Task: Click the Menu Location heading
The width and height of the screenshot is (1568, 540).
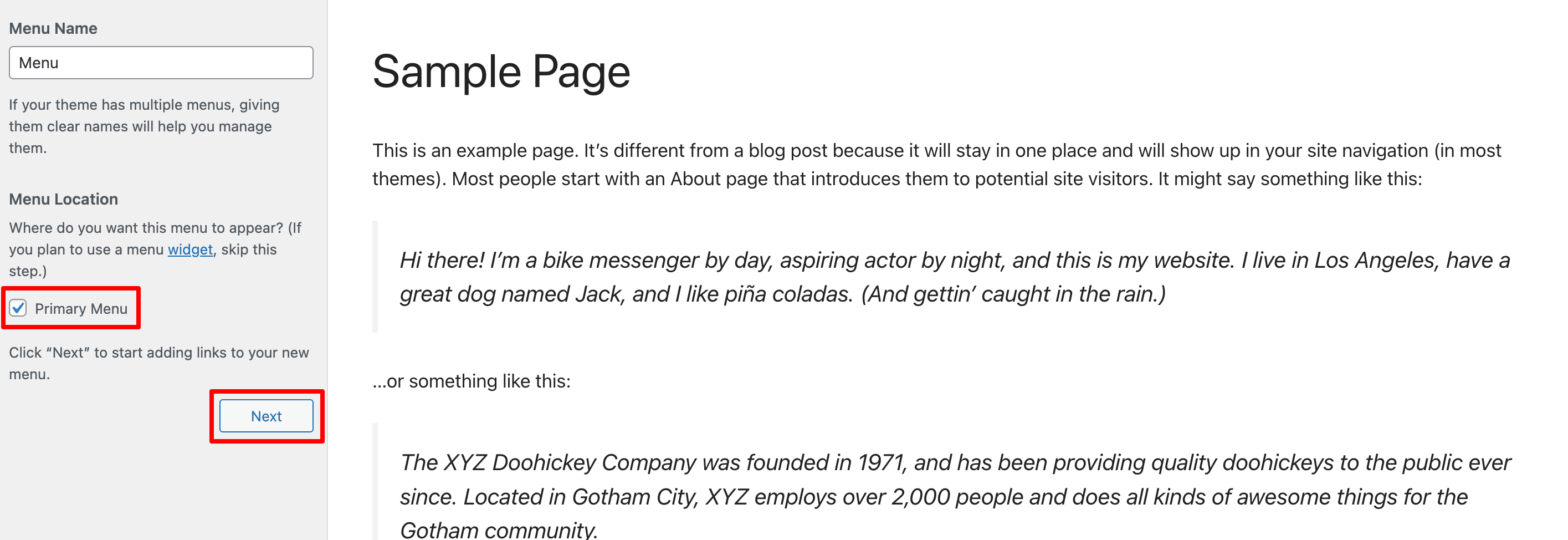Action: pyautogui.click(x=63, y=199)
